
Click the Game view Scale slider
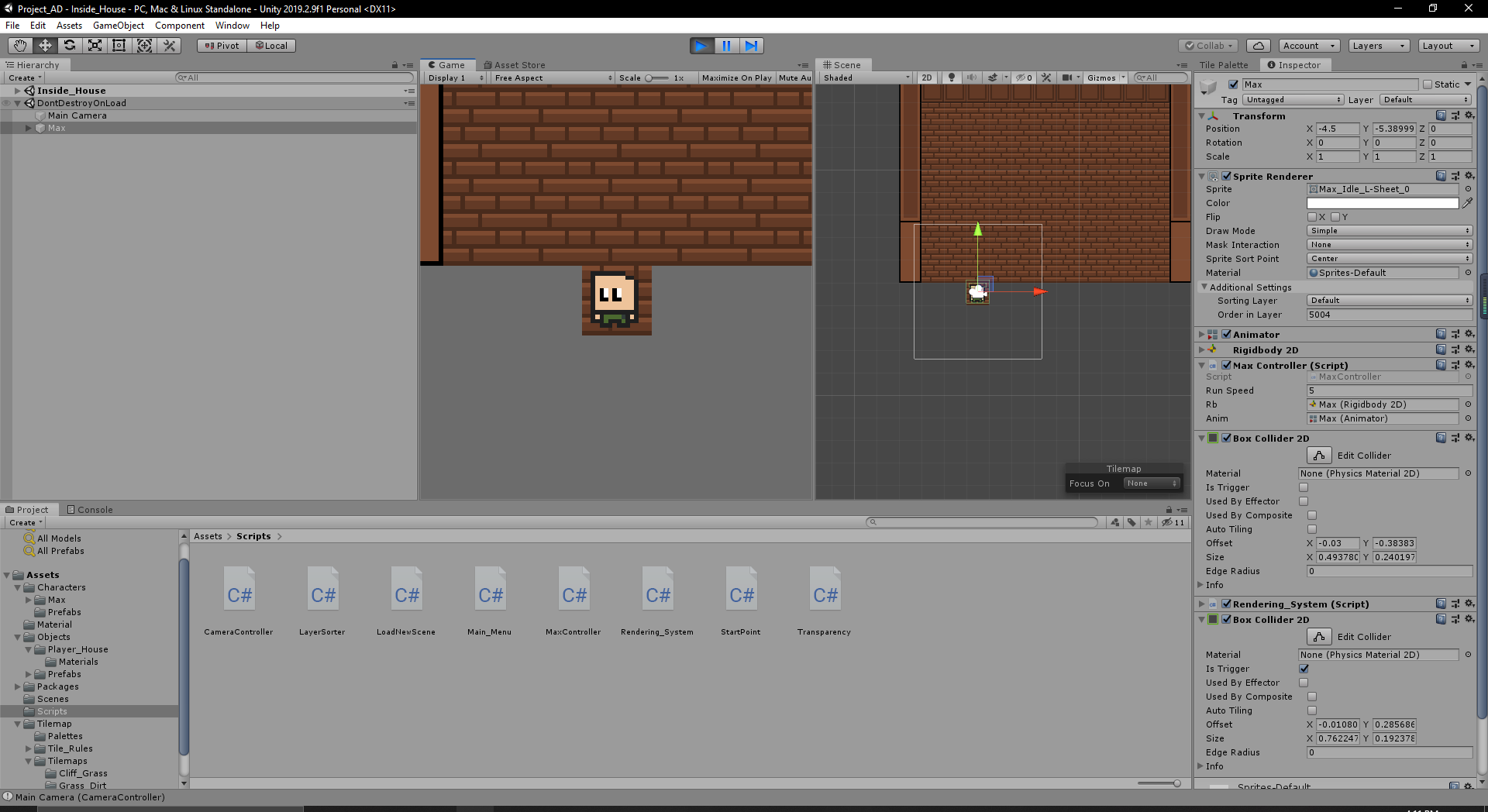657,77
